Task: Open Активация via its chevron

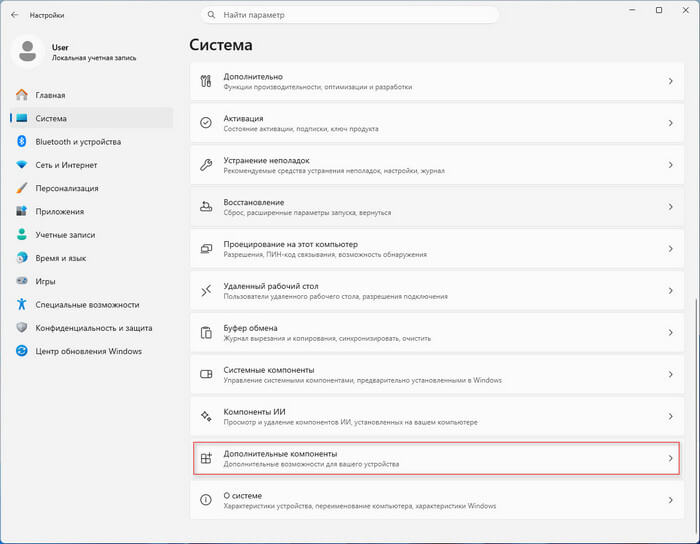Action: [670, 123]
